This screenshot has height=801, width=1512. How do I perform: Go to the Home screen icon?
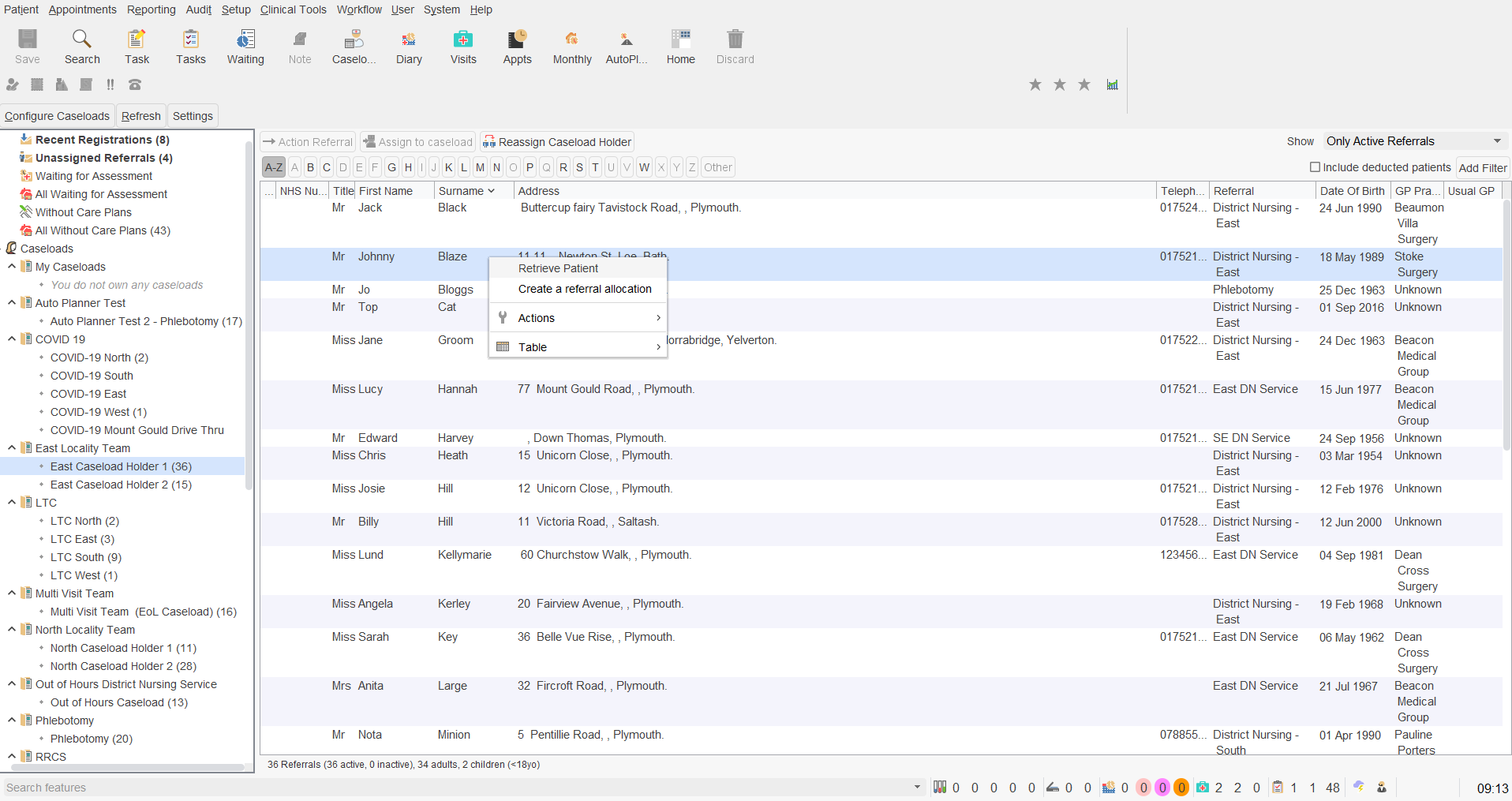click(680, 47)
